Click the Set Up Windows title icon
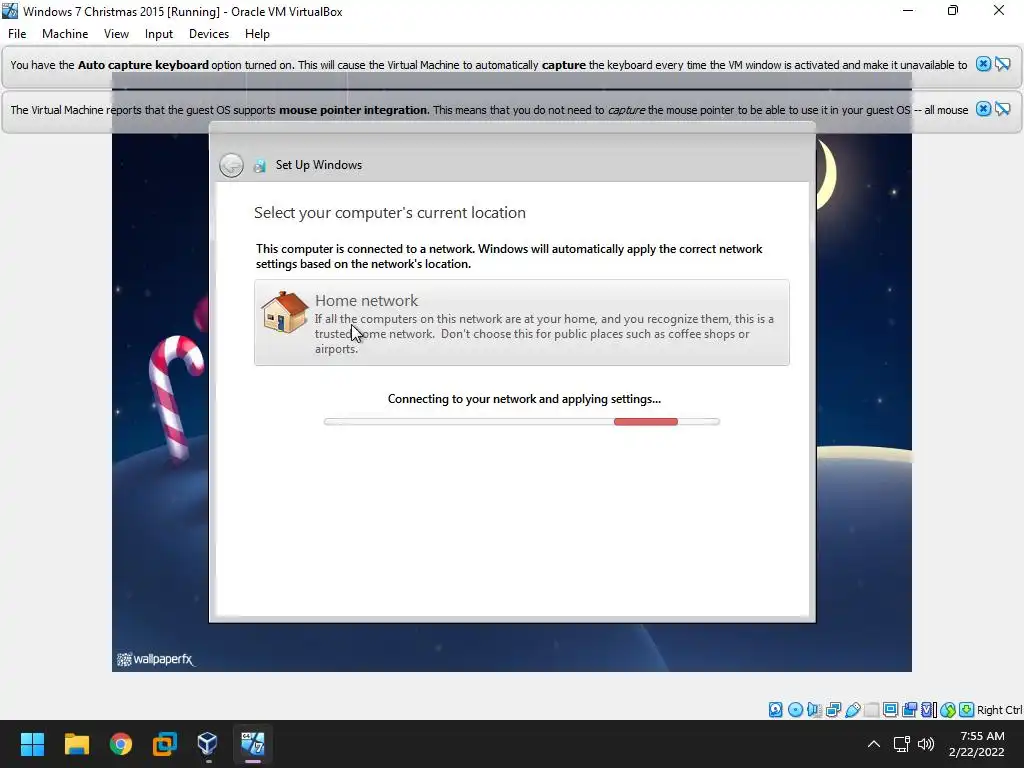This screenshot has height=768, width=1024. (x=260, y=166)
